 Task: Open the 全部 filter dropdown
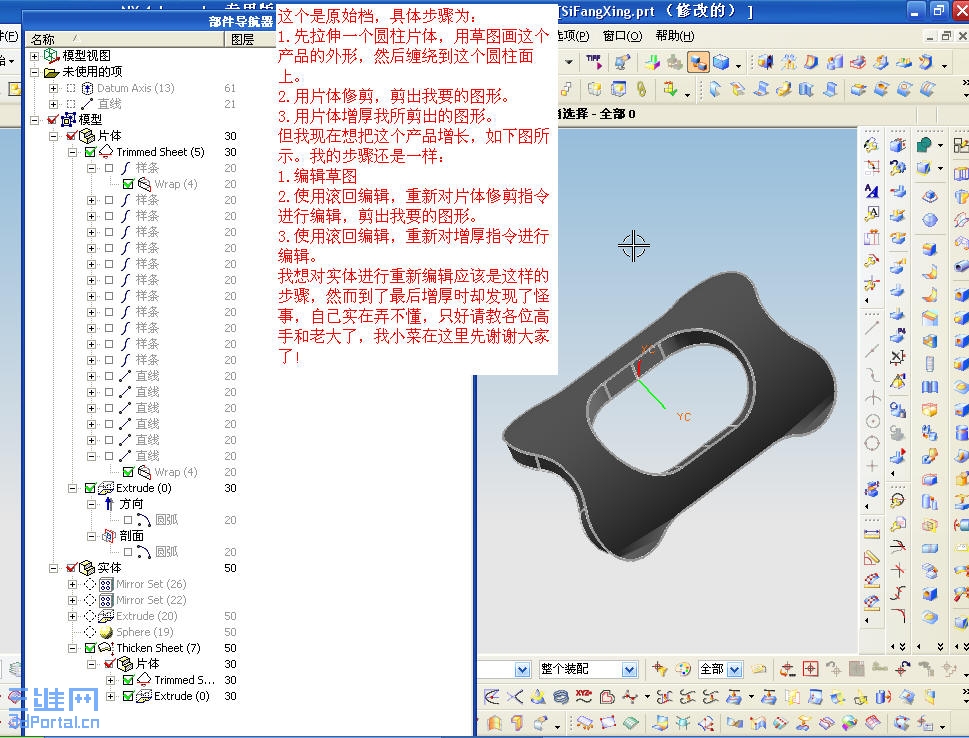[735, 669]
